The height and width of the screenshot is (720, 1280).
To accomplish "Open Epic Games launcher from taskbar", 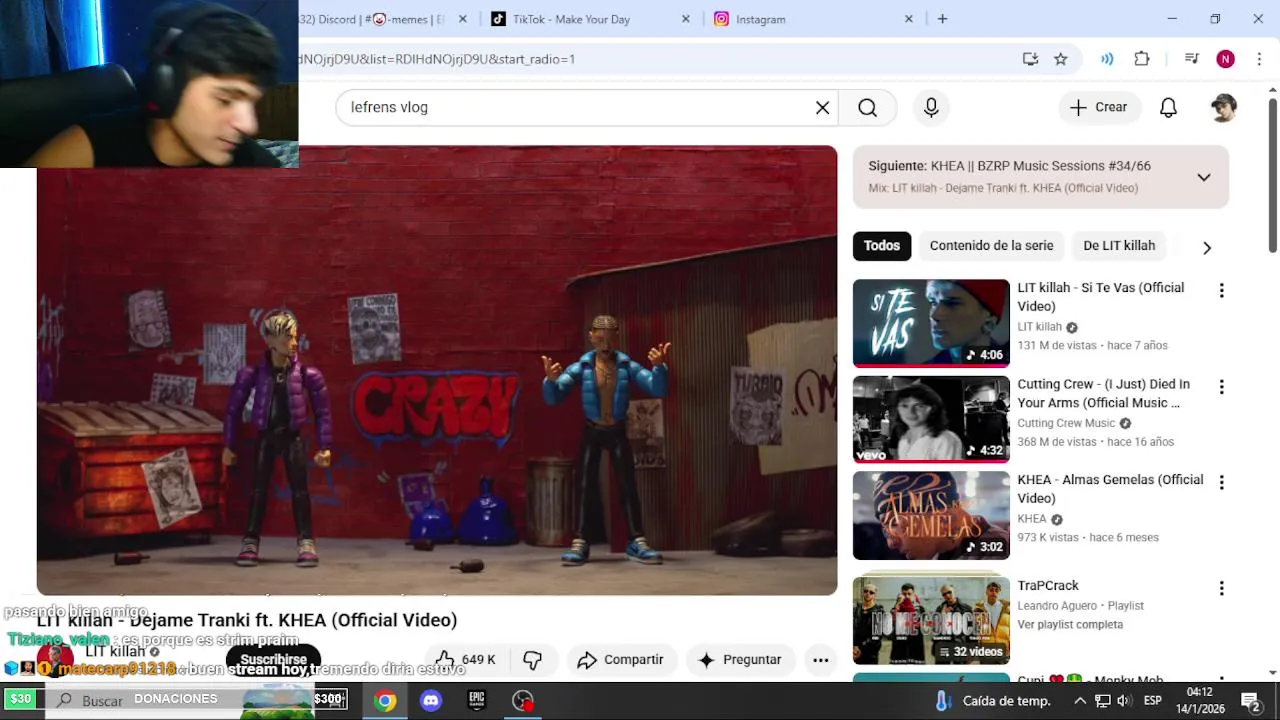I will 477,701.
